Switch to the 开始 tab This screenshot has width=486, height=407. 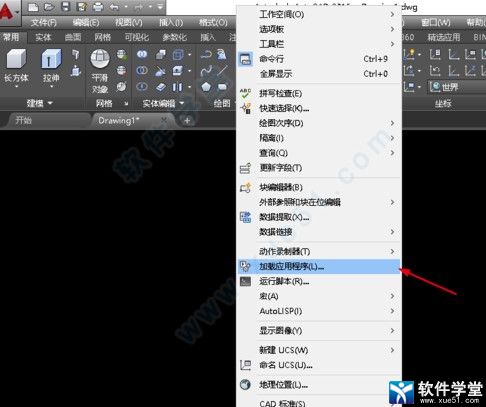tap(23, 120)
